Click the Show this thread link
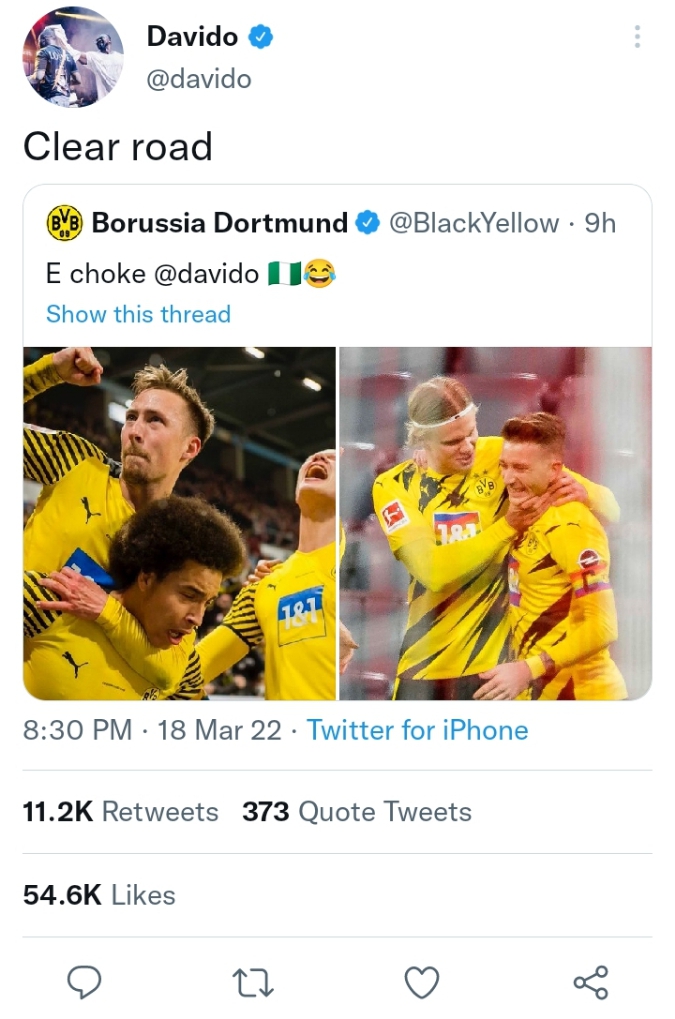Screen dimensions: 675x1019 [x=138, y=314]
